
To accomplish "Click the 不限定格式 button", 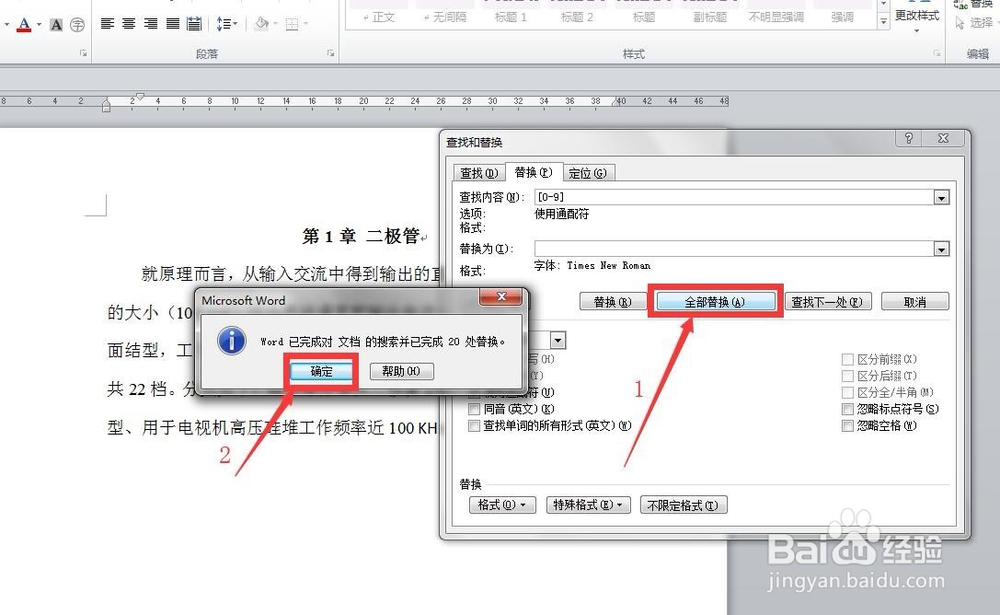I will click(x=683, y=505).
